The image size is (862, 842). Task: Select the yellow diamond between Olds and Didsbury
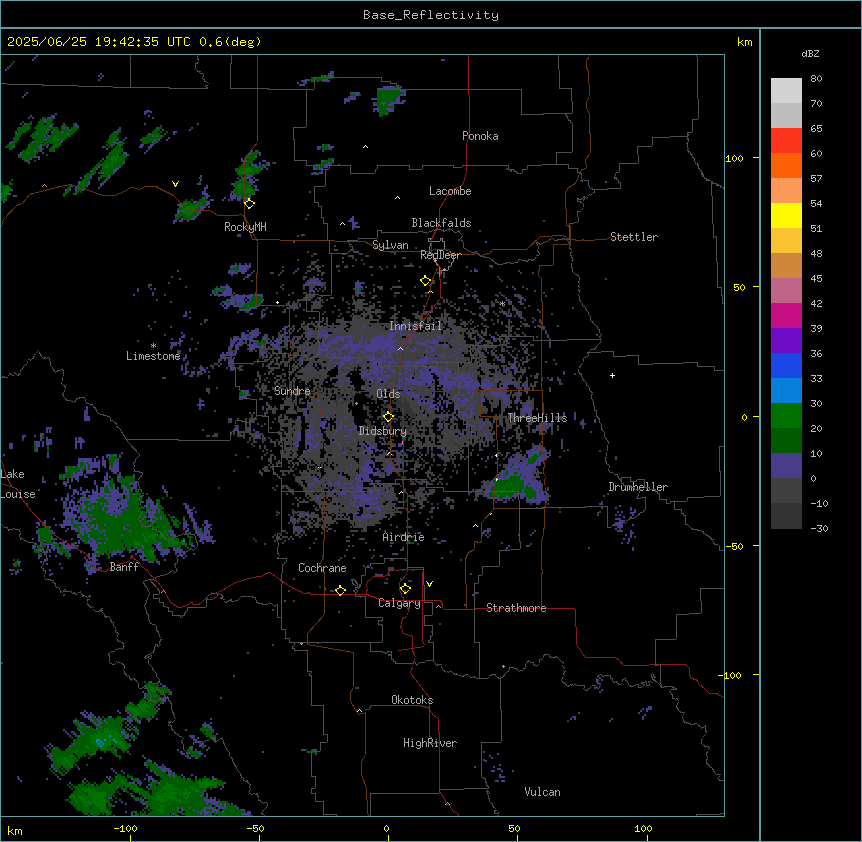coord(388,417)
